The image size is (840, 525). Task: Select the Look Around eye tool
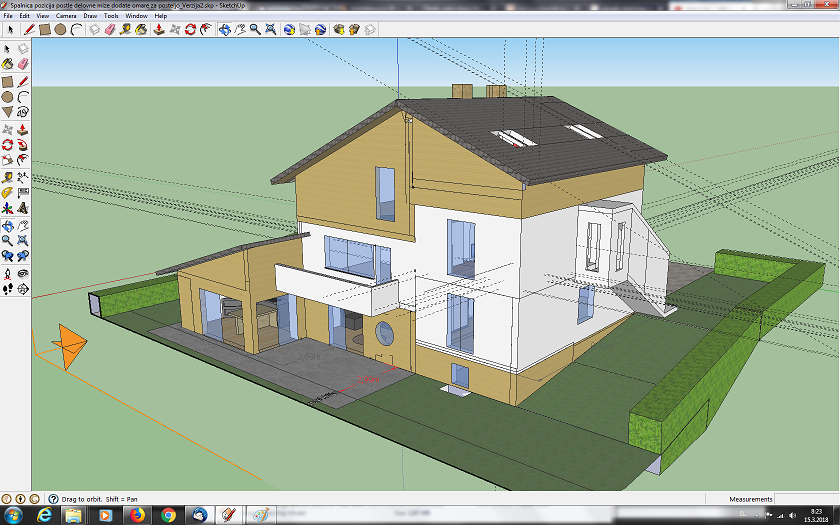22,274
